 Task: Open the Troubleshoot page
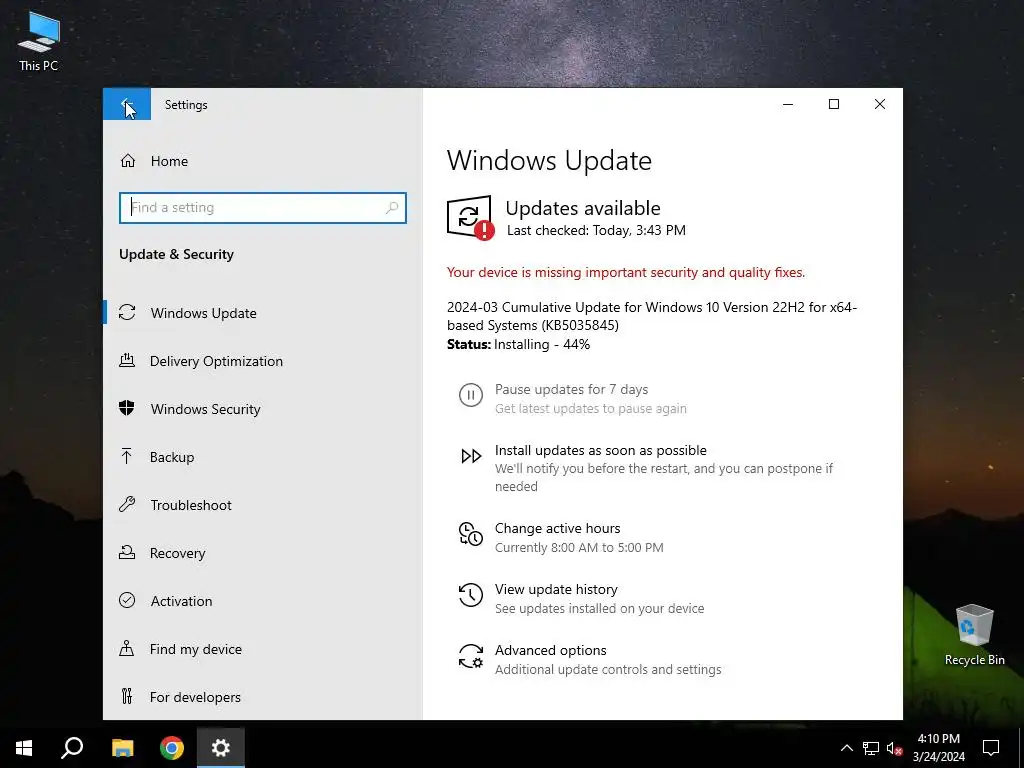pos(263,505)
